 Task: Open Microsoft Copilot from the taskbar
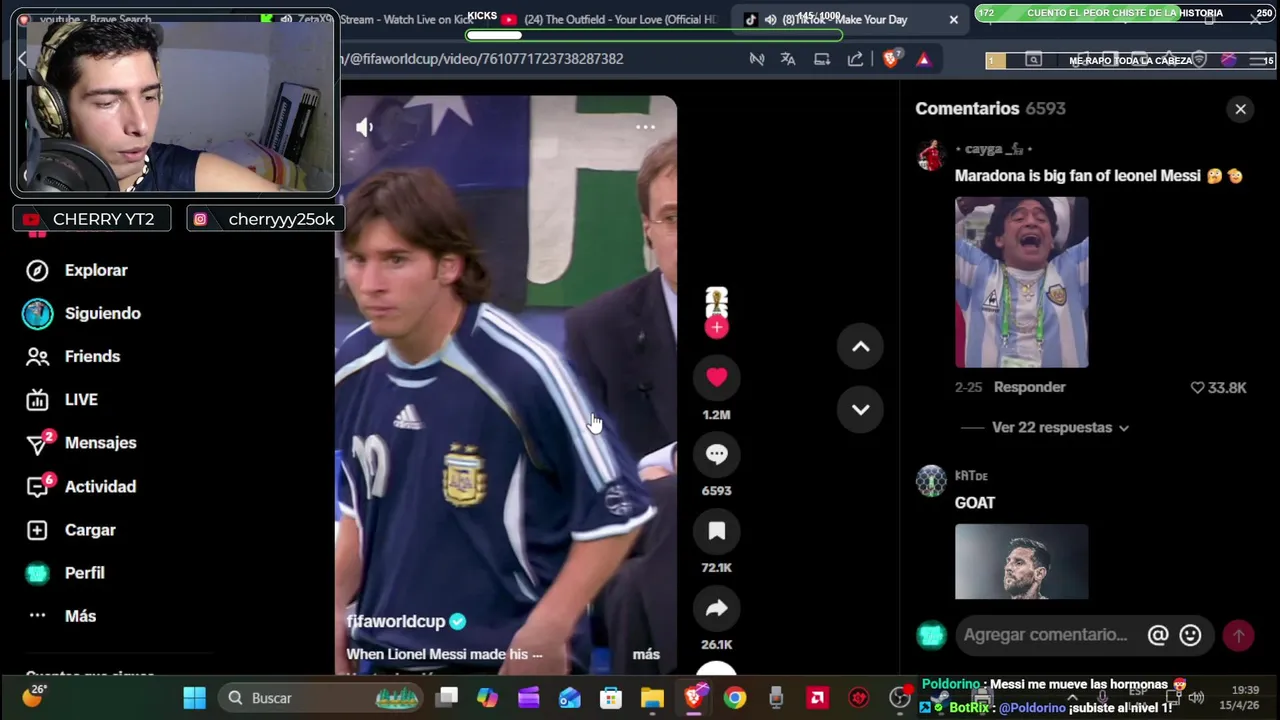point(487,698)
